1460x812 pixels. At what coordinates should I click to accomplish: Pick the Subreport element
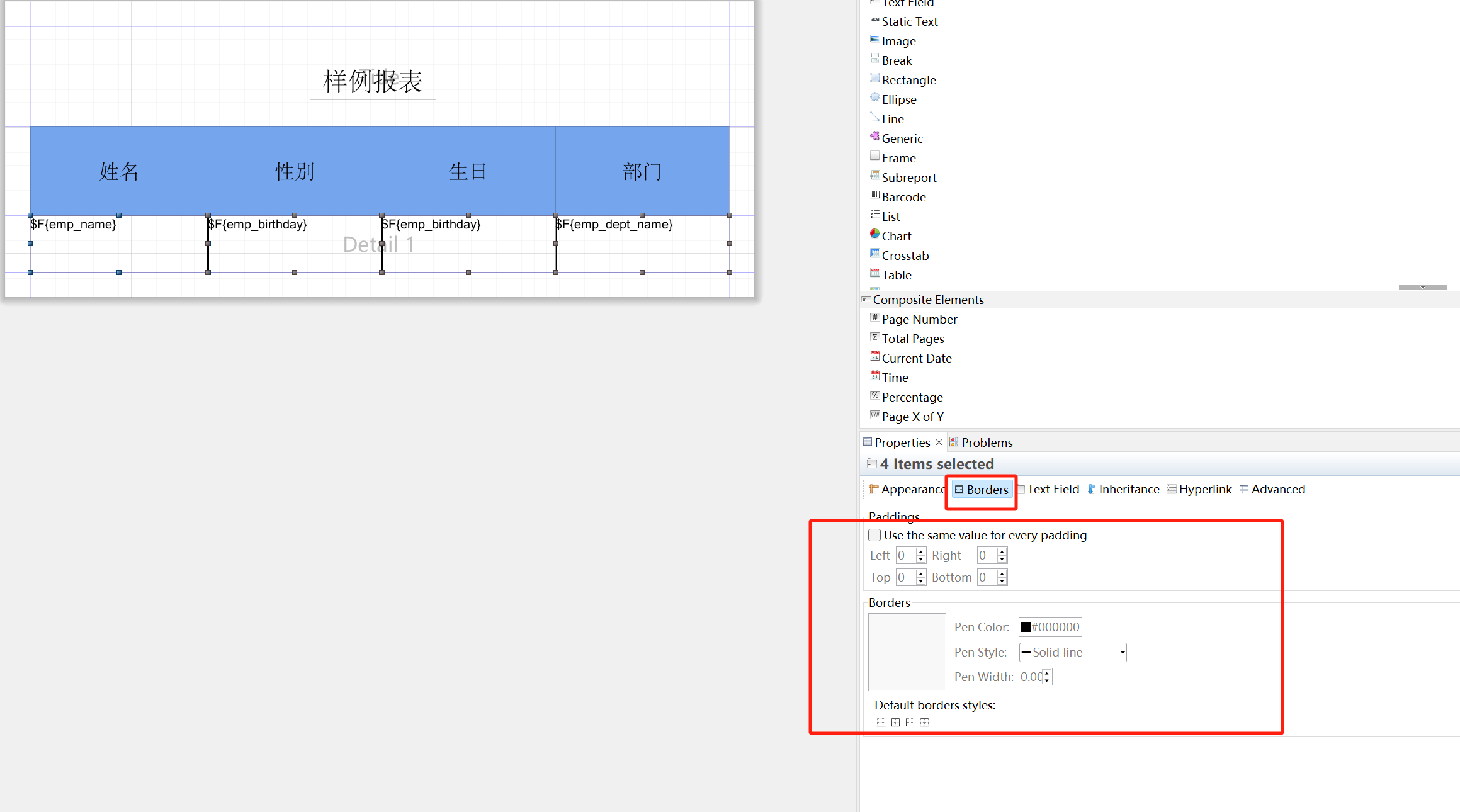(908, 178)
